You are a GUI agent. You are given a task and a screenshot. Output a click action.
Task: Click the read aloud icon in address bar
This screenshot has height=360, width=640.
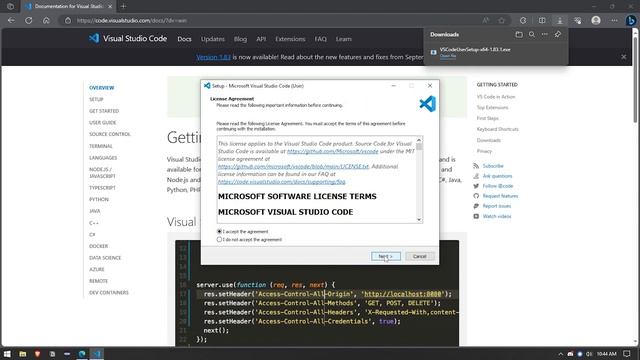tap(486, 20)
